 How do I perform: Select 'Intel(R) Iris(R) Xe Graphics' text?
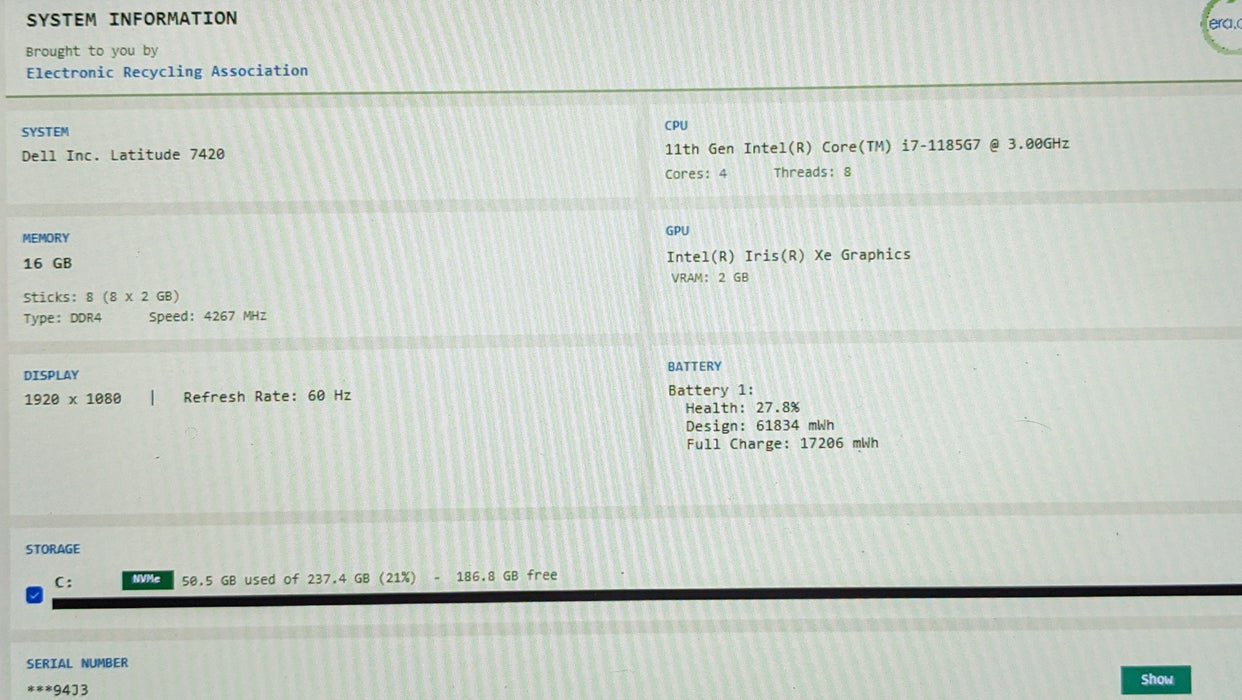(x=788, y=255)
